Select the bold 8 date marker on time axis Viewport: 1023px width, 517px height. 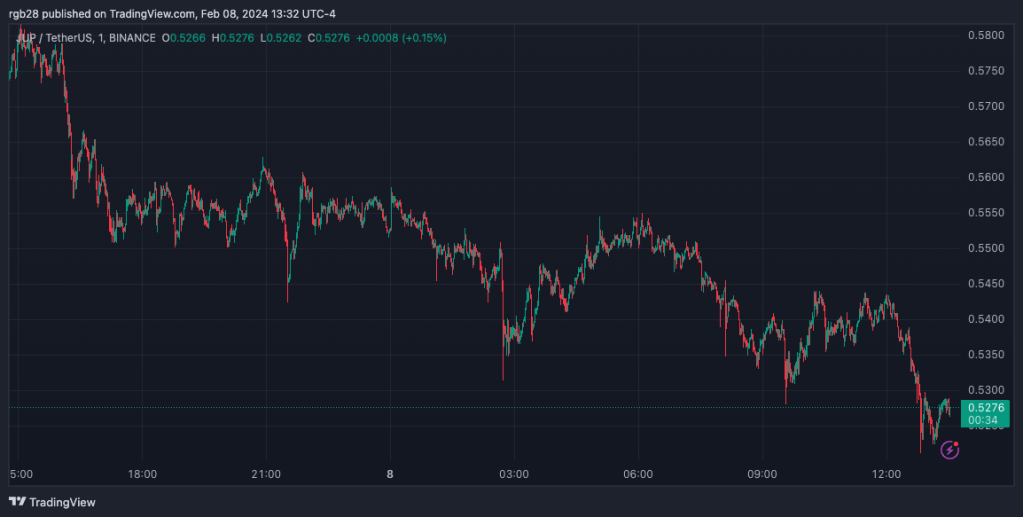point(390,474)
